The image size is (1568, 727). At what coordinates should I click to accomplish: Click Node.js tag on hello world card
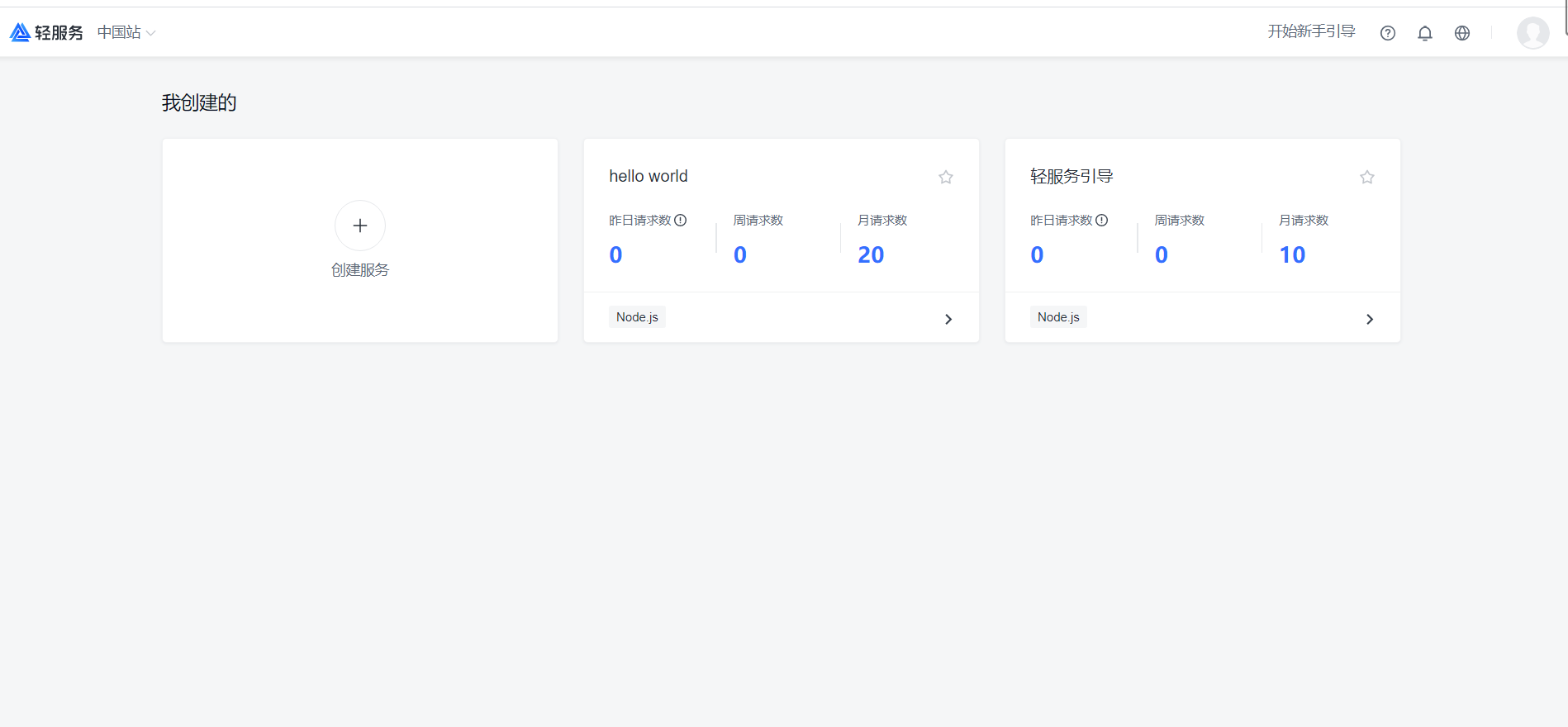tap(637, 317)
